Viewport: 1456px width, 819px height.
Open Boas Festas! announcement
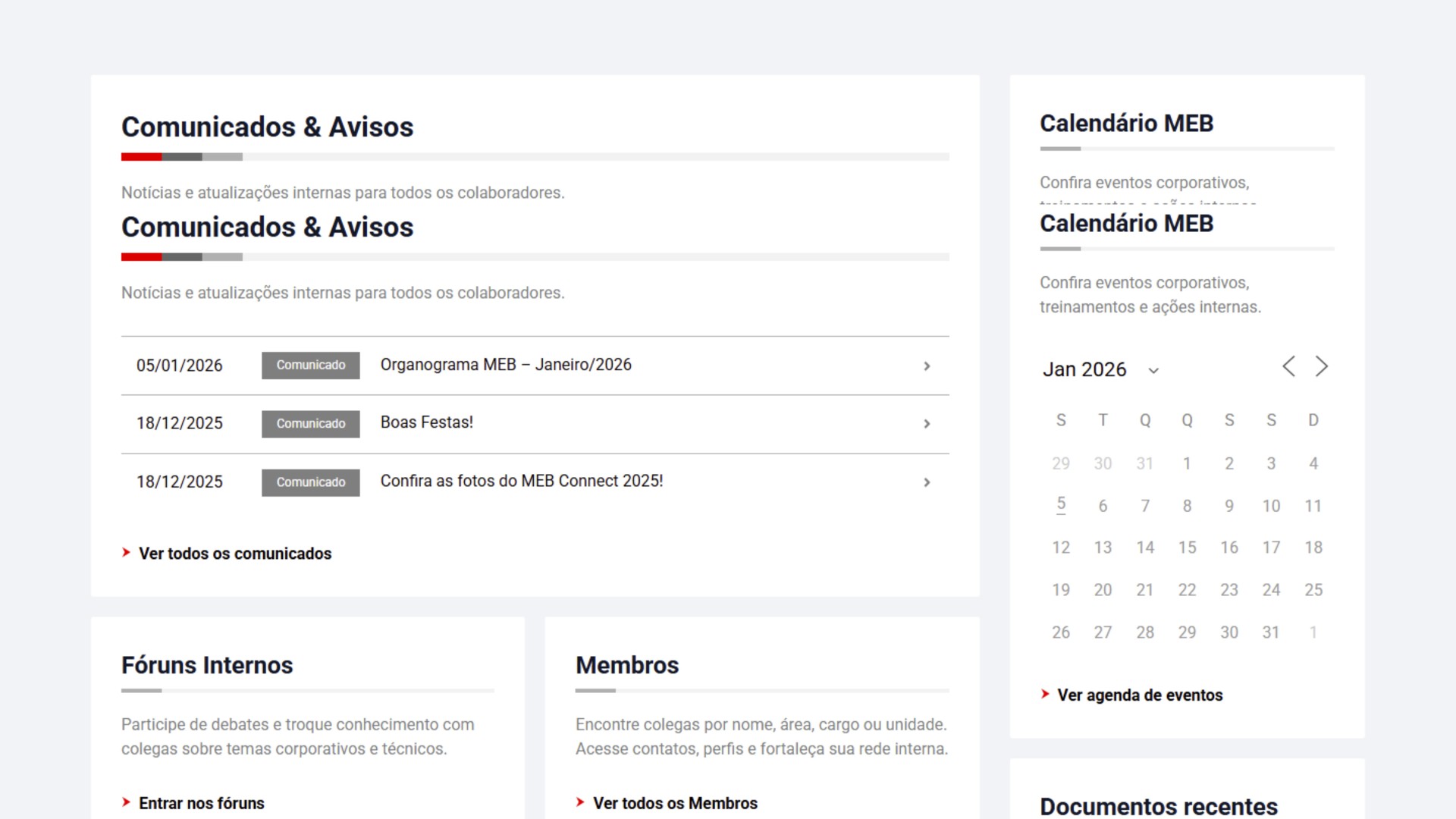426,422
